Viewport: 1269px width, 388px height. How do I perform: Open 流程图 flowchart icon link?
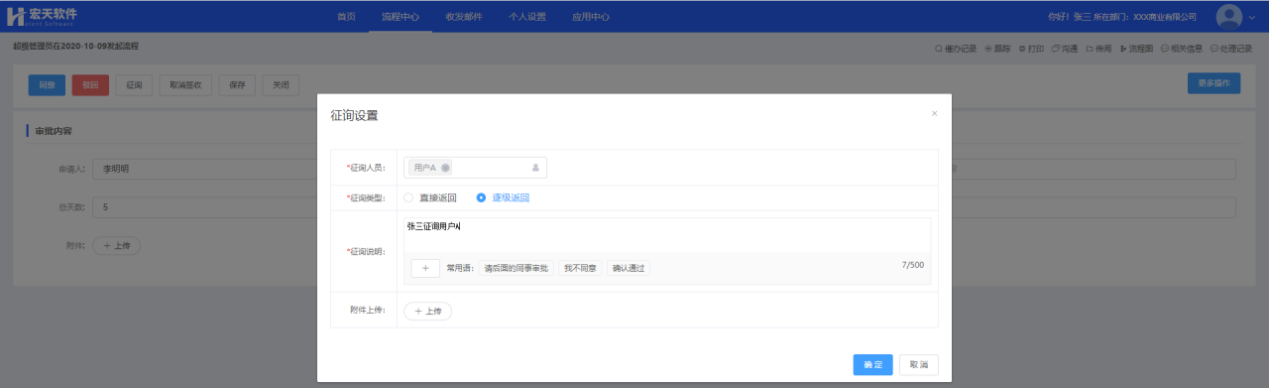click(x=1136, y=48)
